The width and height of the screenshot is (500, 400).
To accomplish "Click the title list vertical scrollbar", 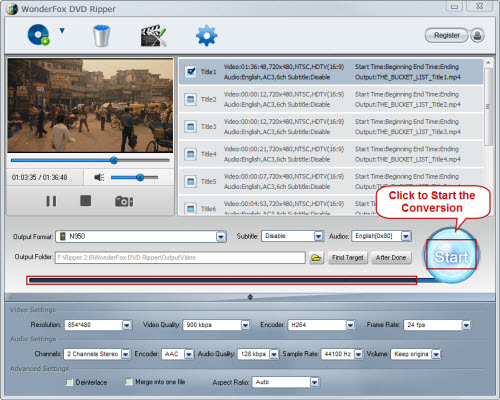I will [x=488, y=107].
